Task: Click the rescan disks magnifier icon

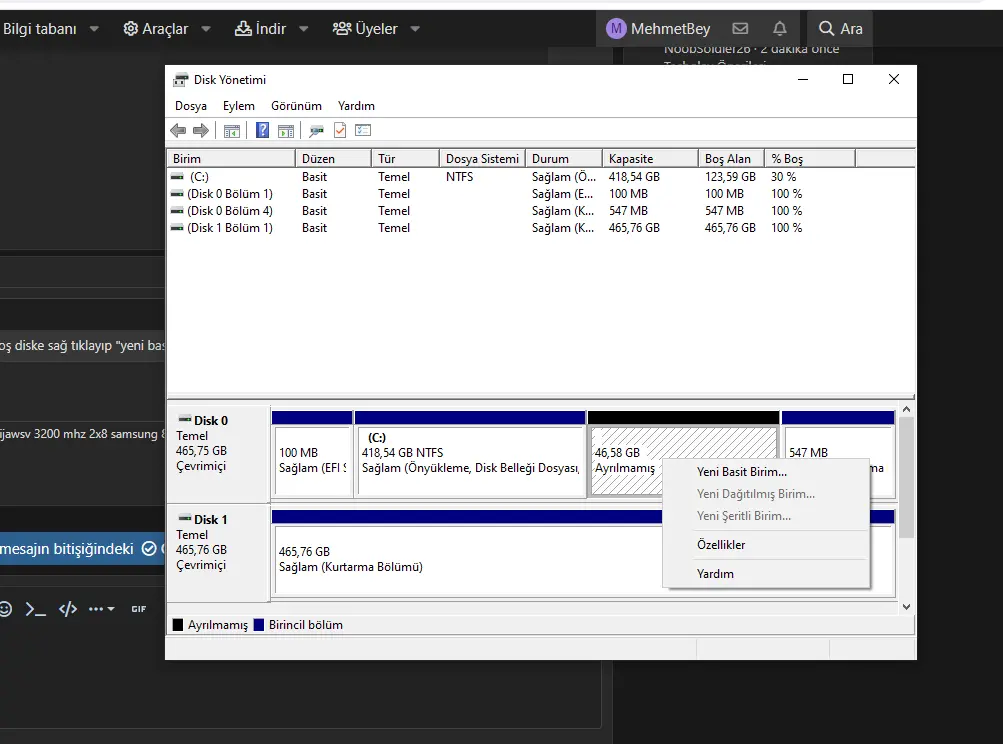Action: click(316, 131)
